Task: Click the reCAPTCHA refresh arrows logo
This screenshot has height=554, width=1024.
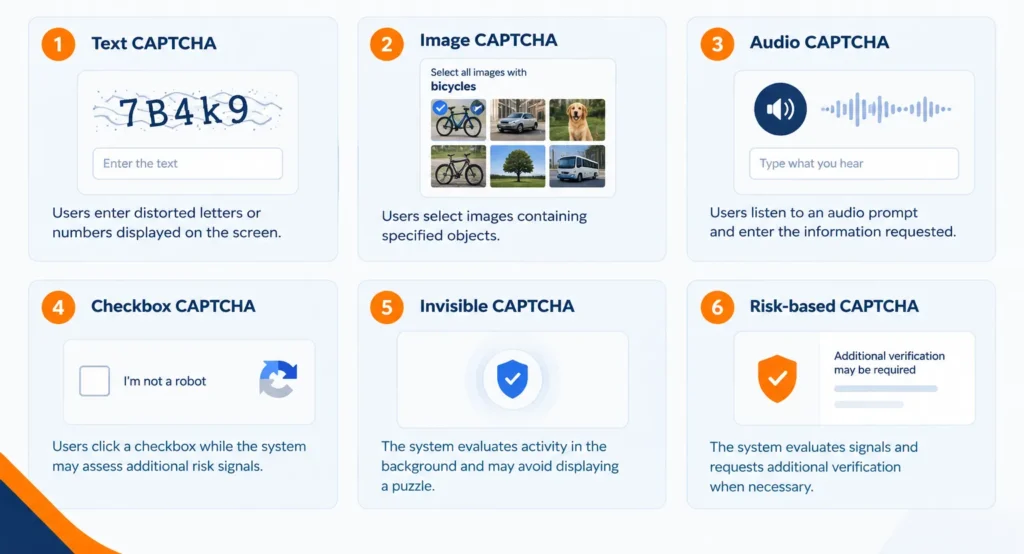Action: point(278,379)
